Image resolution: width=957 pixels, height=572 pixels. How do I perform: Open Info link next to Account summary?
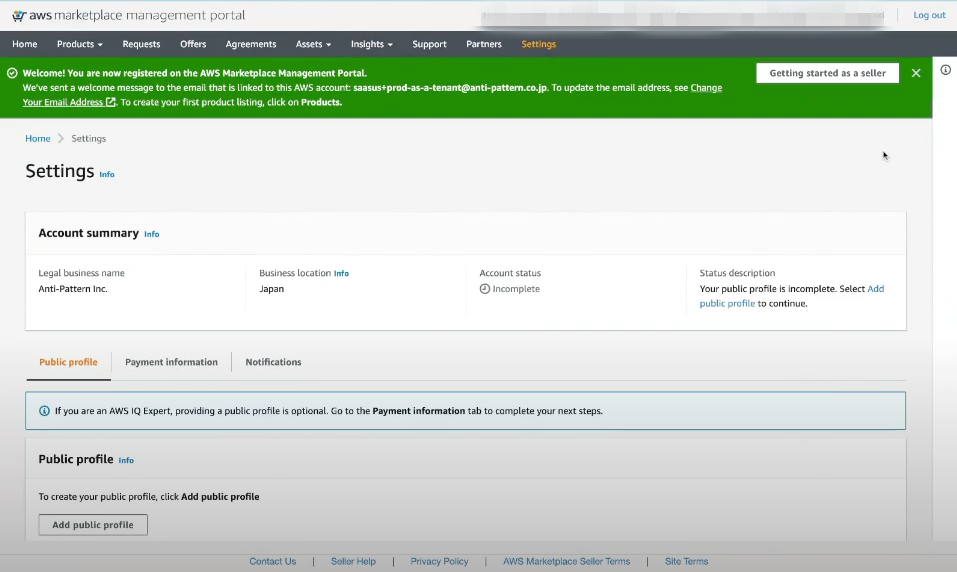point(151,234)
